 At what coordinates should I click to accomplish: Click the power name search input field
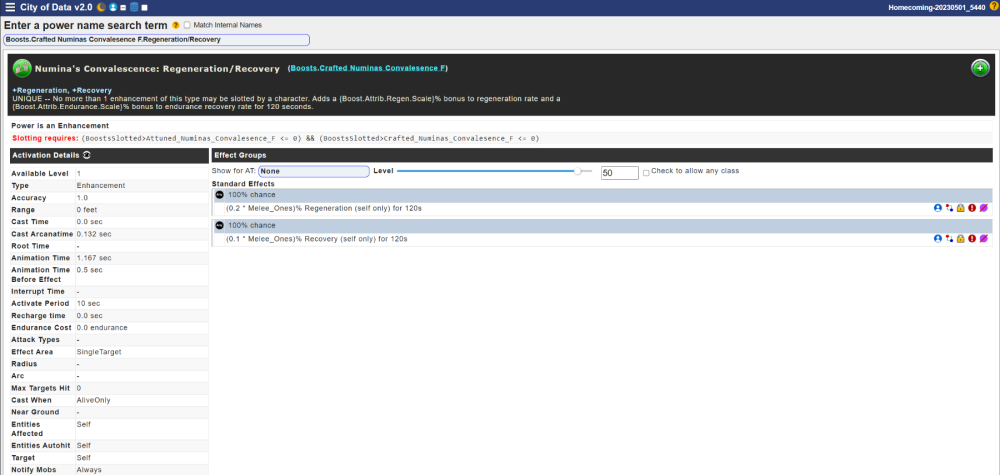pyautogui.click(x=157, y=39)
